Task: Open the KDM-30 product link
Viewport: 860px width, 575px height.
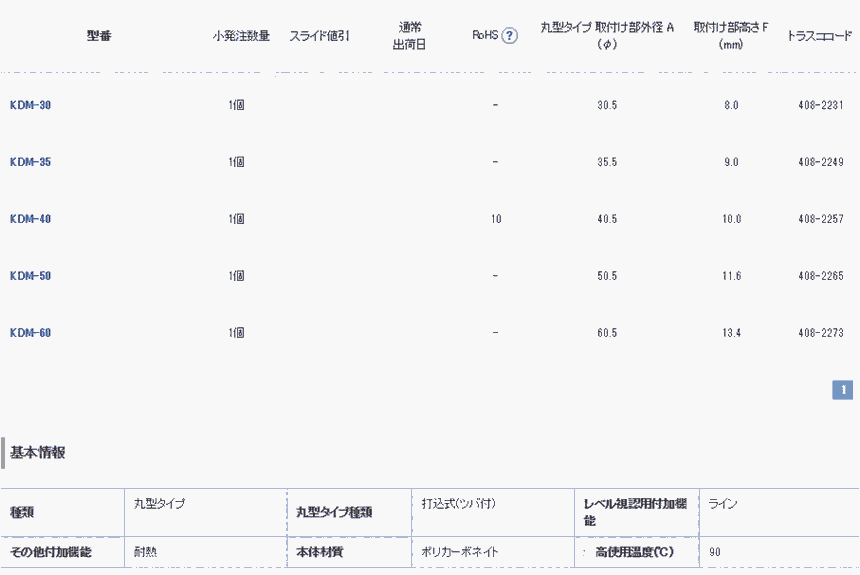Action: point(30,105)
